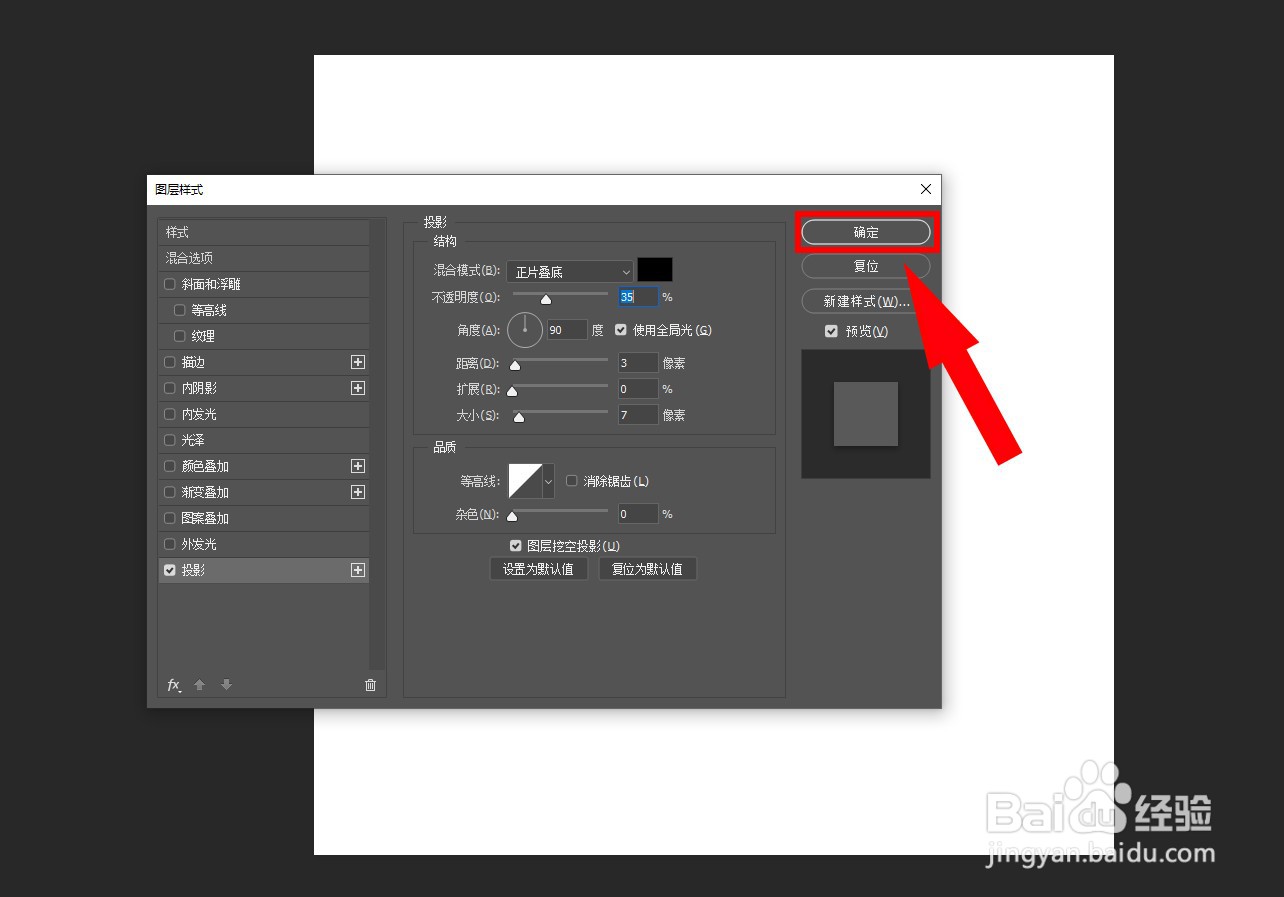Click the move effect up arrow icon

[x=199, y=685]
